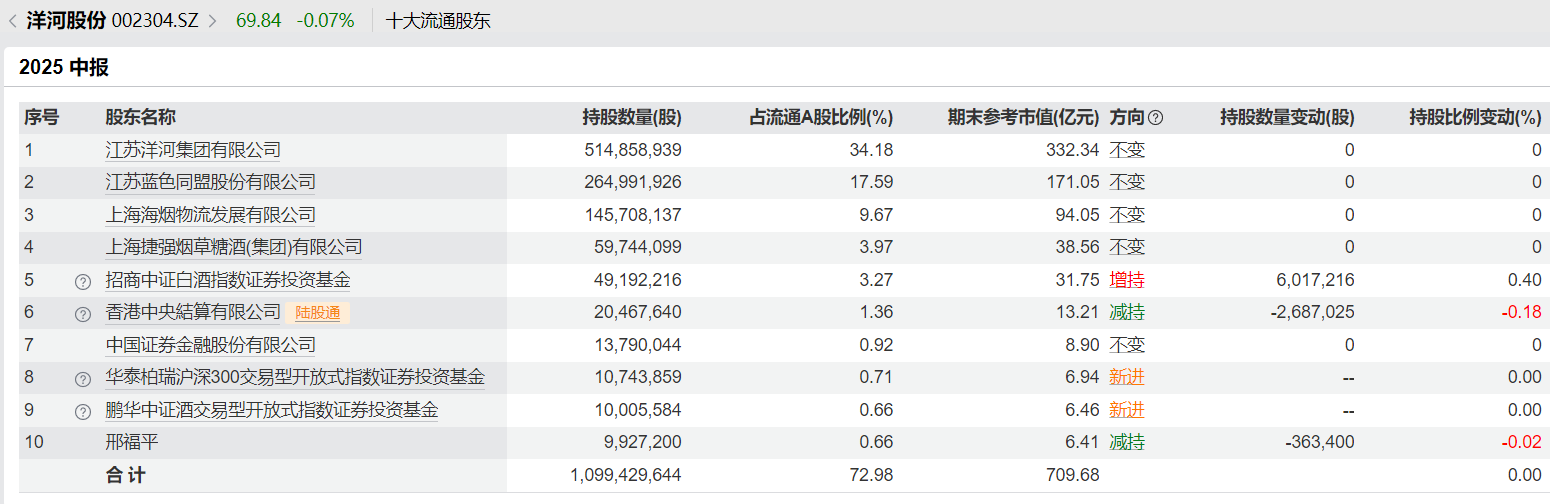
Task: Open shareholder 江苏洋河集团有限公司 link
Action: coord(193,150)
